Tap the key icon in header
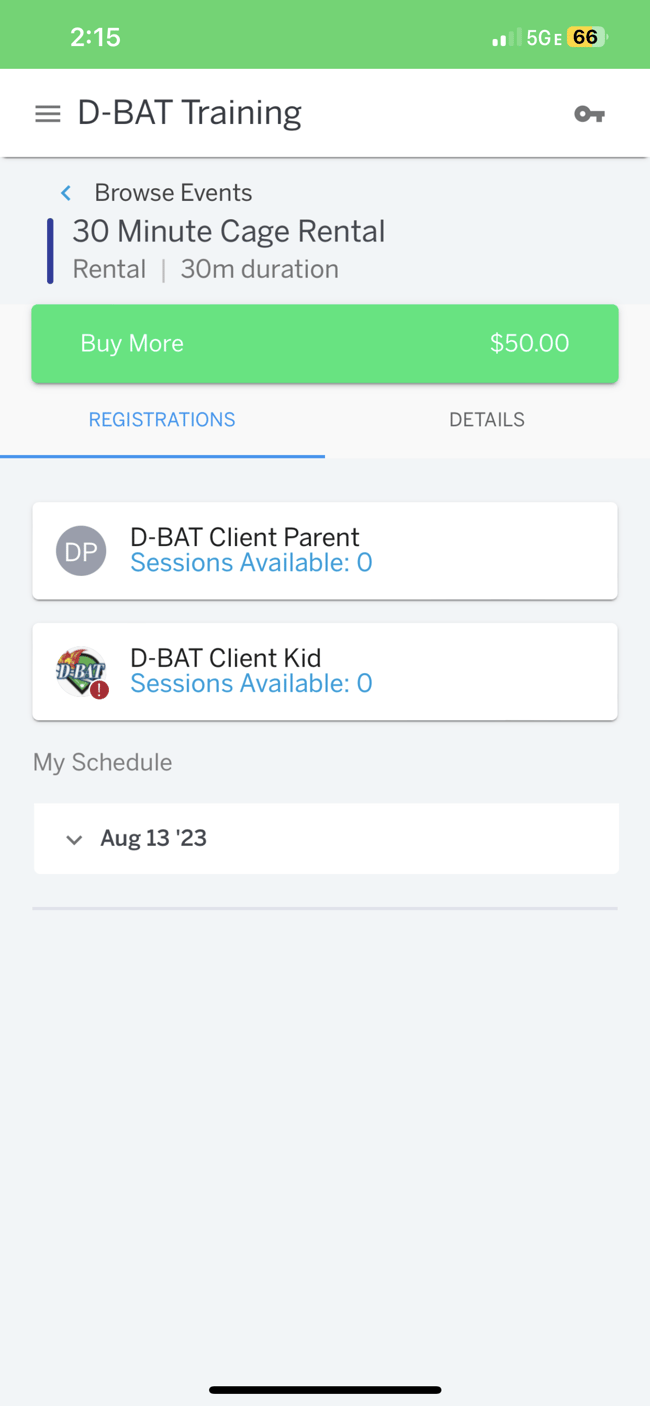Screen dimensions: 650x1406 (x=589, y=114)
